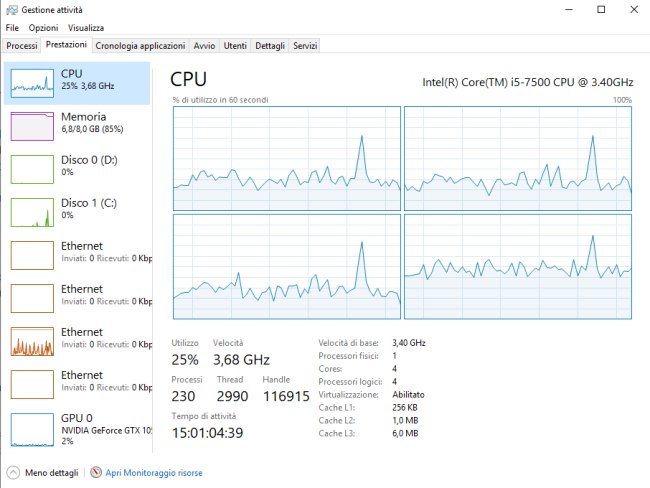Open the Visualizza menu

coord(86,28)
